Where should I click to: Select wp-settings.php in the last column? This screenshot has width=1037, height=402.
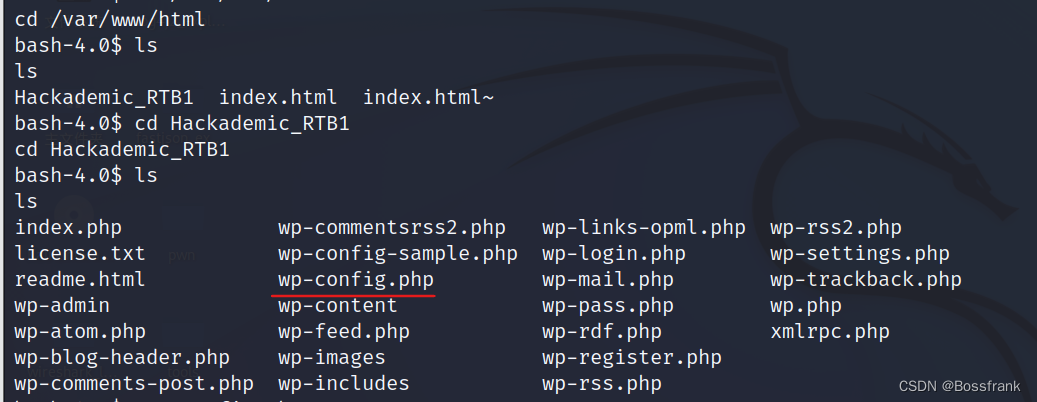[860, 254]
